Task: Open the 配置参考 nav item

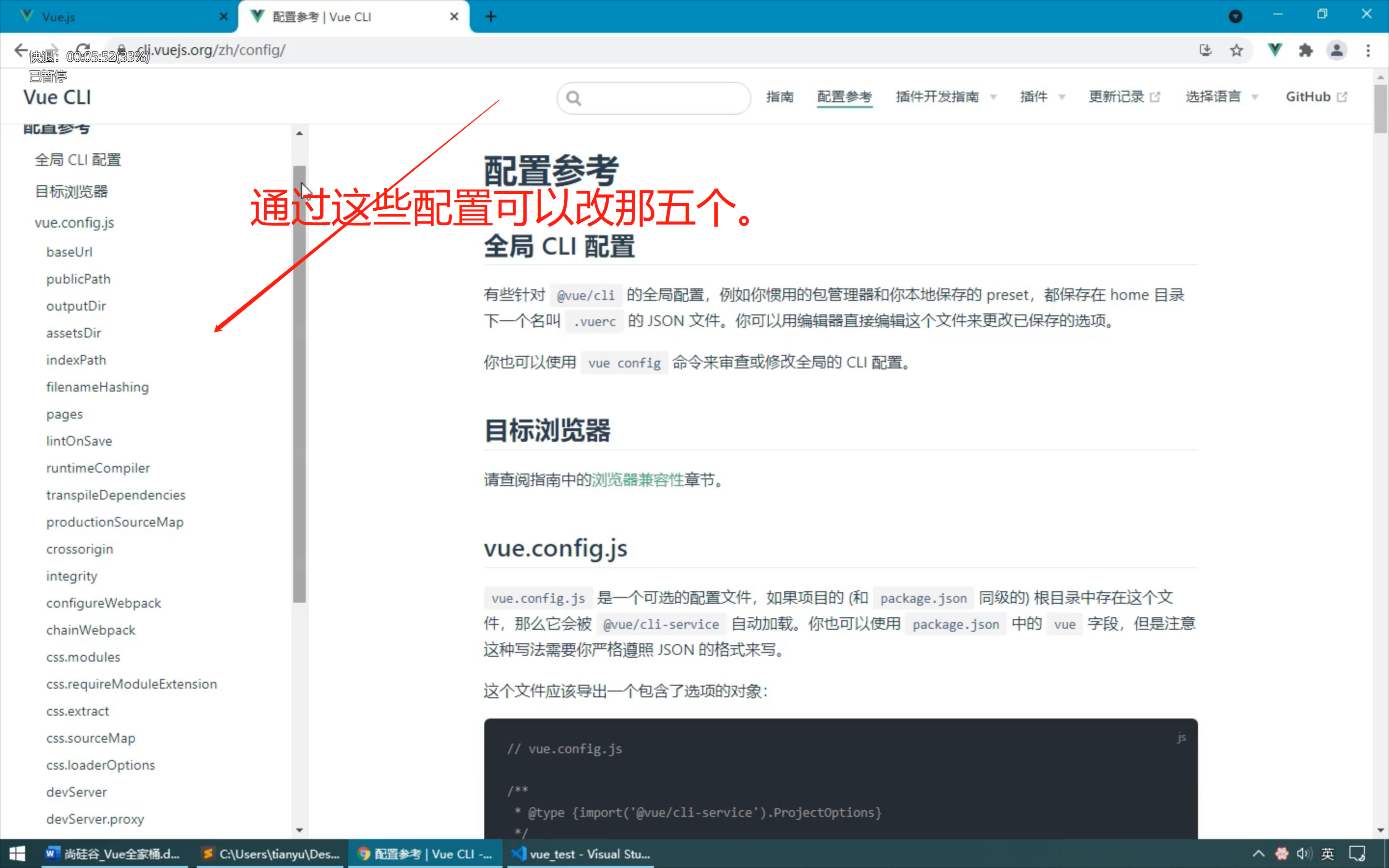Action: [844, 97]
